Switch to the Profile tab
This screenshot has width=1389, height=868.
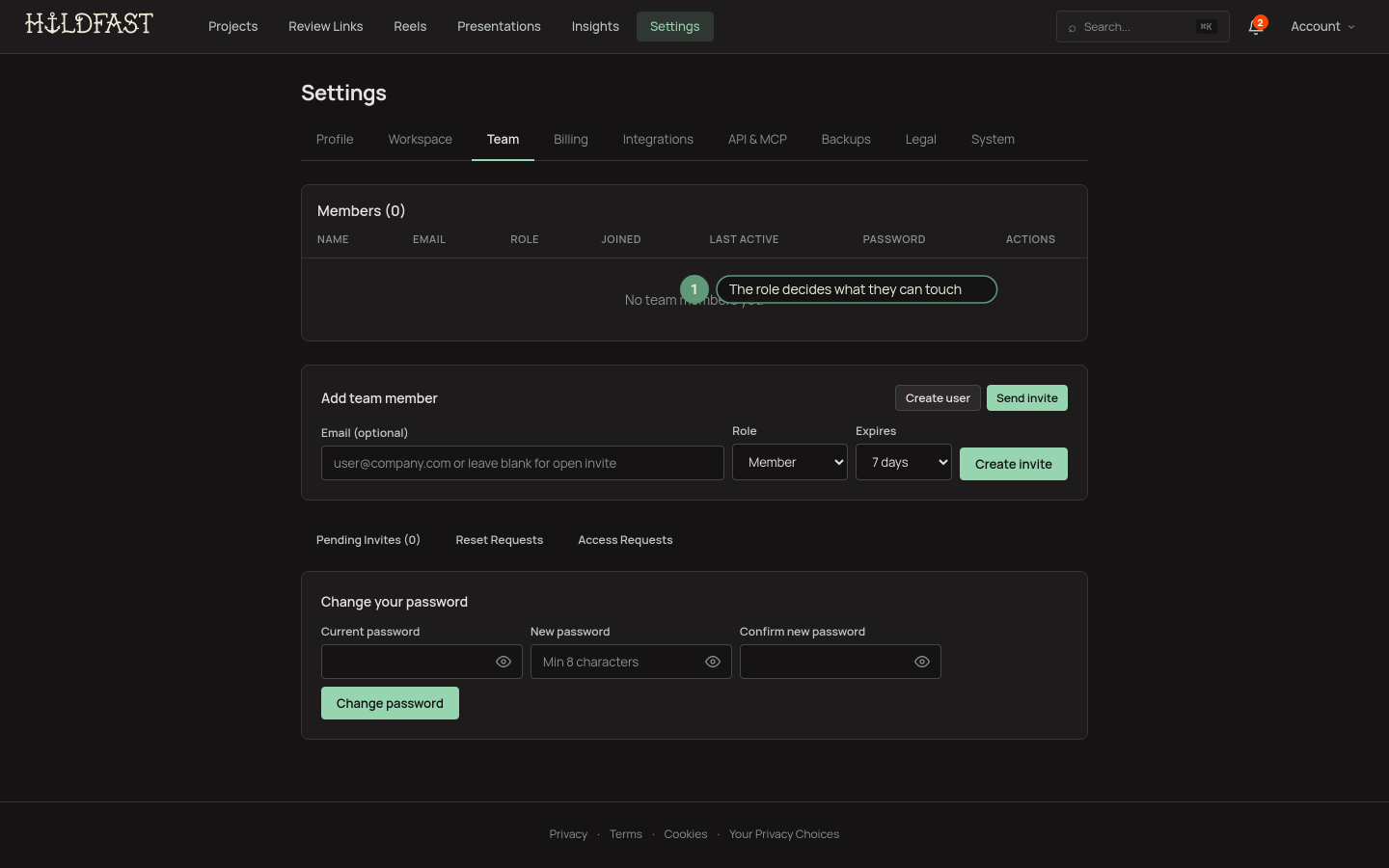coord(335,140)
